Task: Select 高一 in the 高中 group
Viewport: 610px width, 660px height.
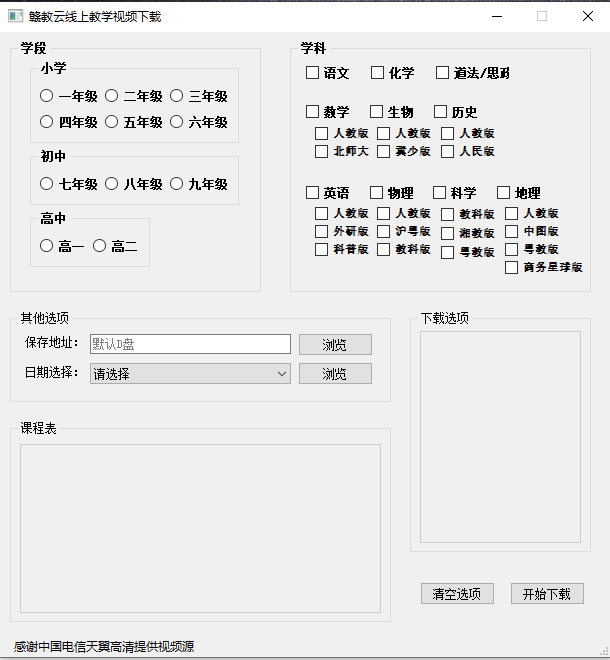Action: (46, 246)
